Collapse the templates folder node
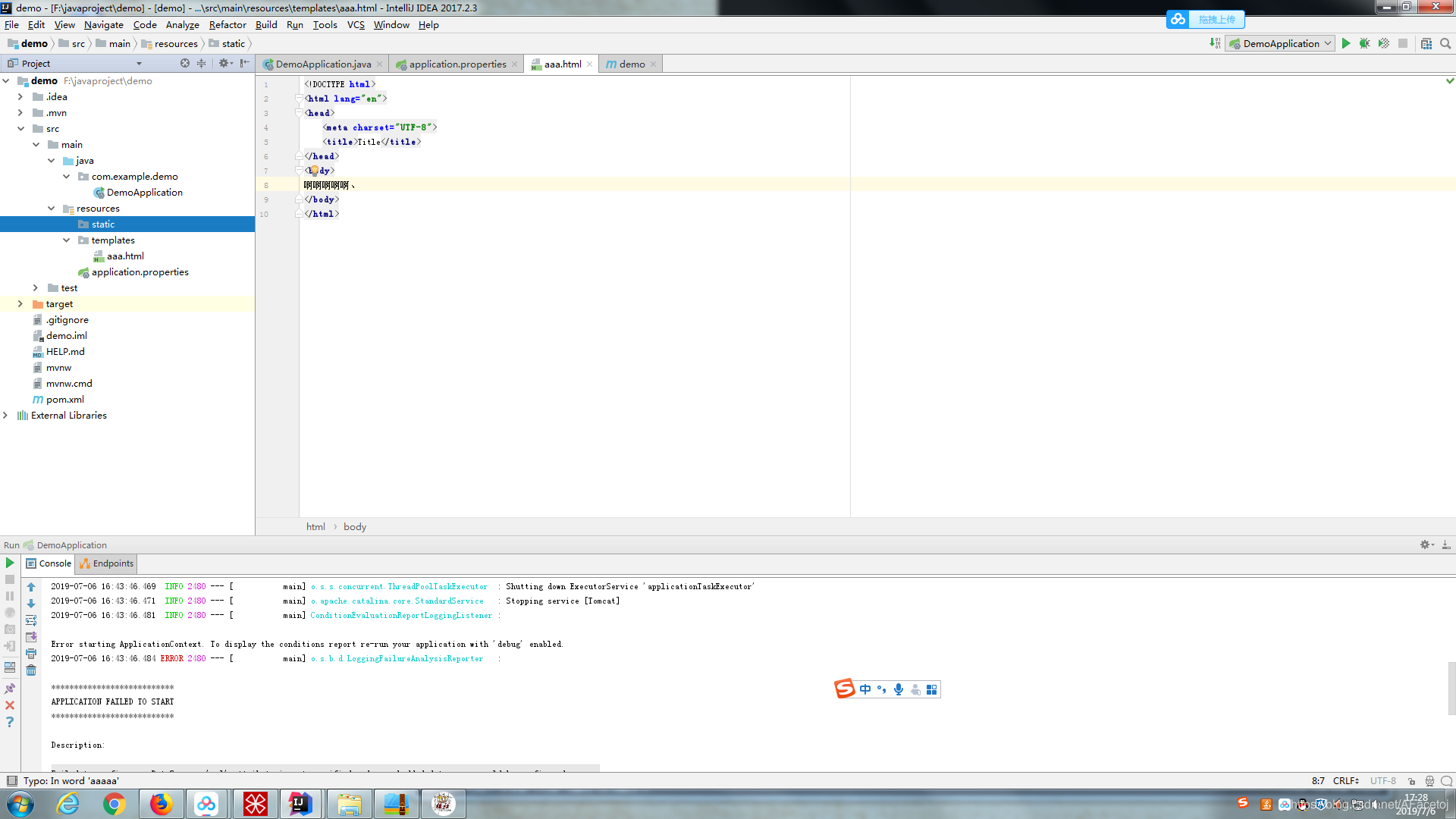Screen dimensions: 1456x819 click(x=67, y=240)
